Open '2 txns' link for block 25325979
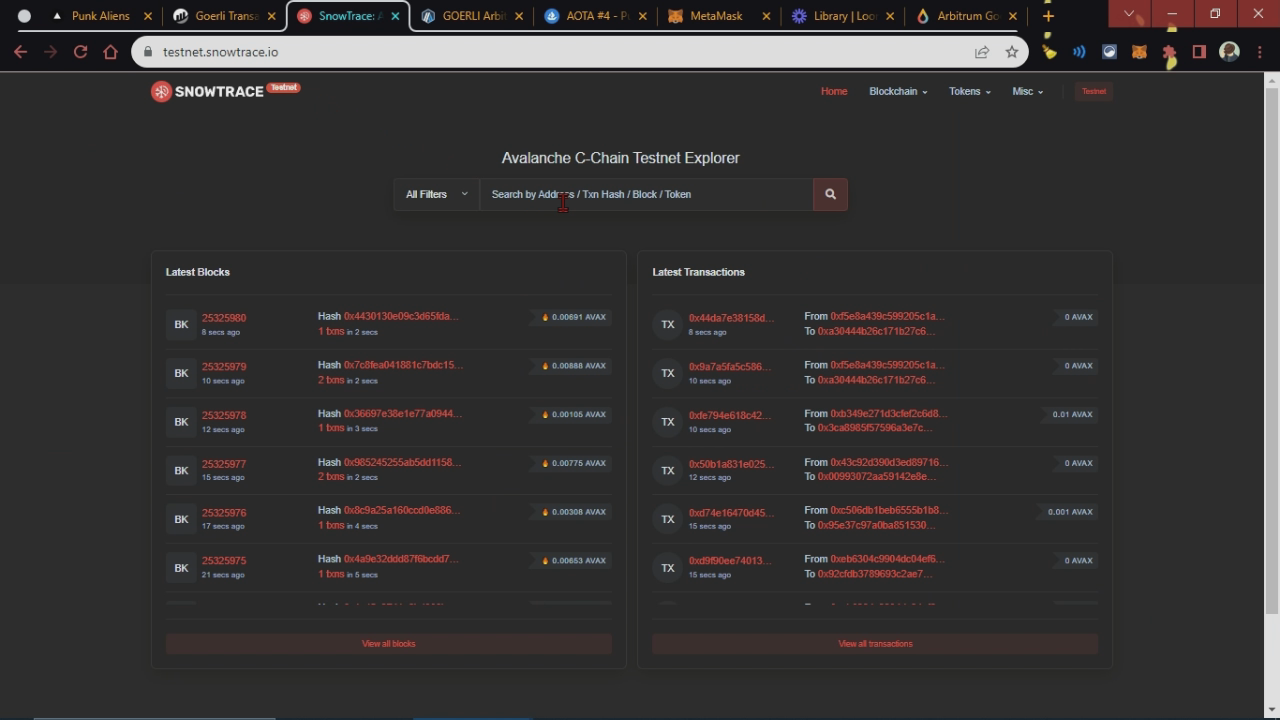The height and width of the screenshot is (720, 1280). (x=331, y=380)
